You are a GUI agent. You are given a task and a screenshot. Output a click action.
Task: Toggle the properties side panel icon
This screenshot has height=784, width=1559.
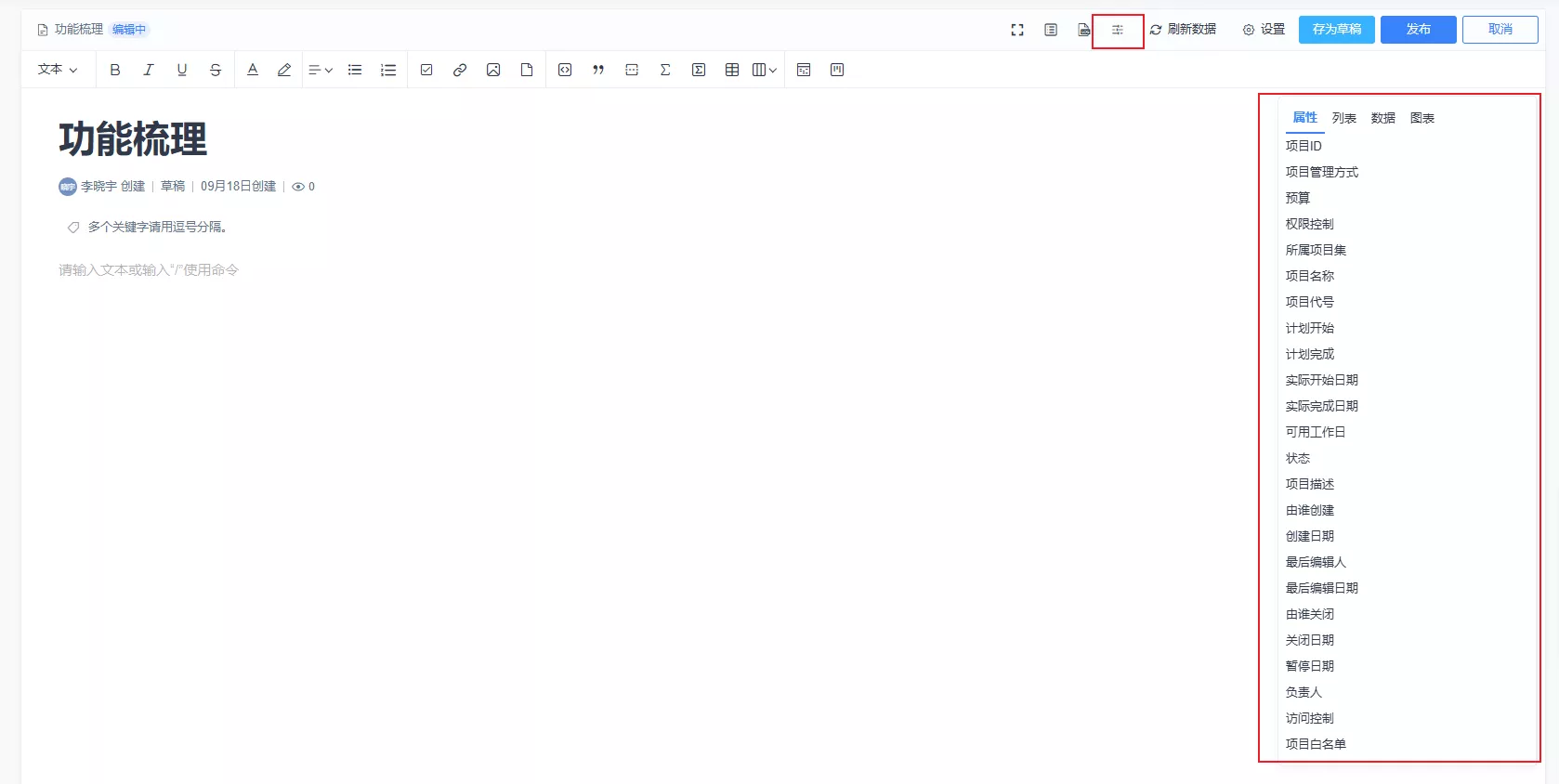click(x=1118, y=30)
